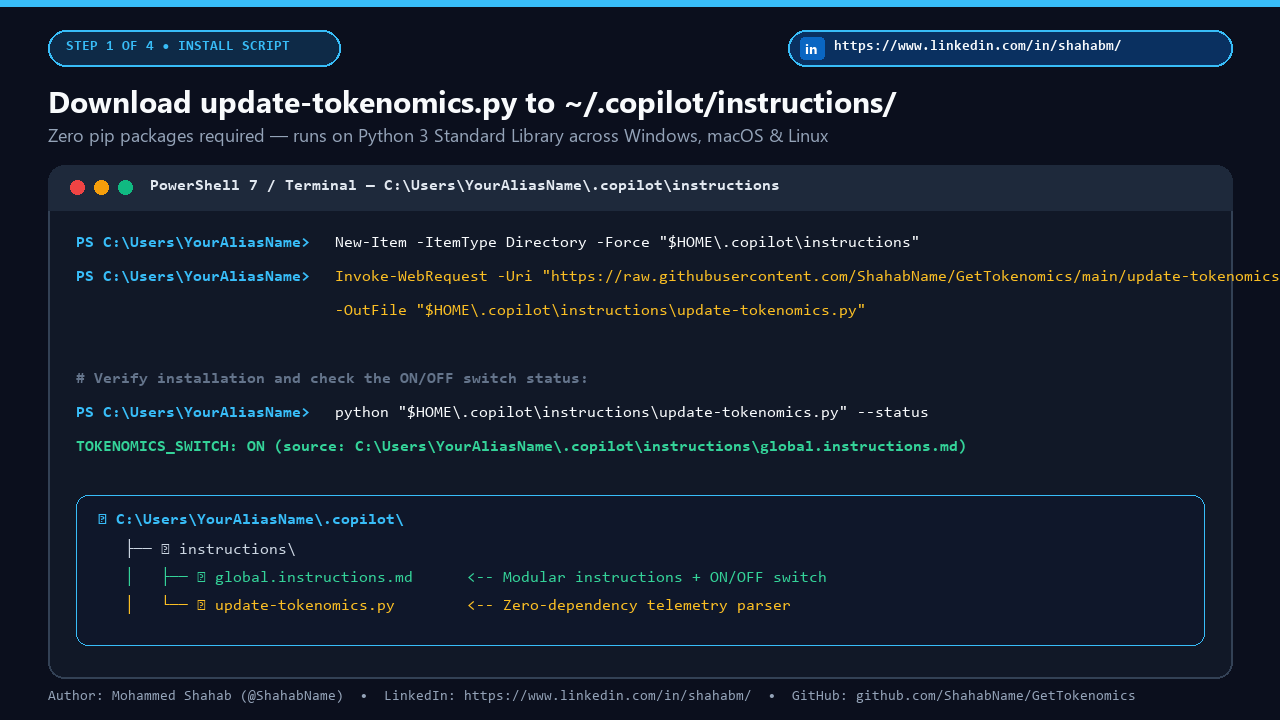Click the Modular instructions + ON/OFF switch note

647,577
